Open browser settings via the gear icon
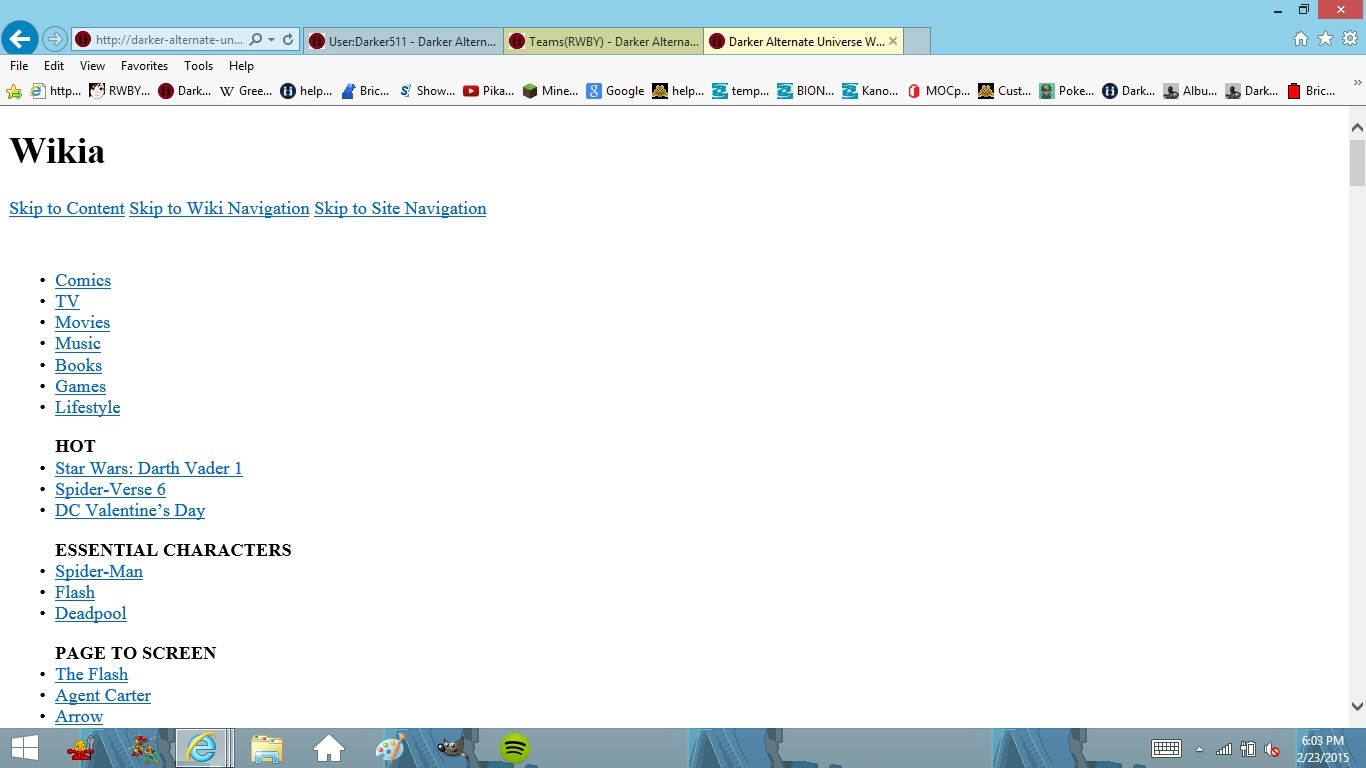1366x768 pixels. (1350, 37)
